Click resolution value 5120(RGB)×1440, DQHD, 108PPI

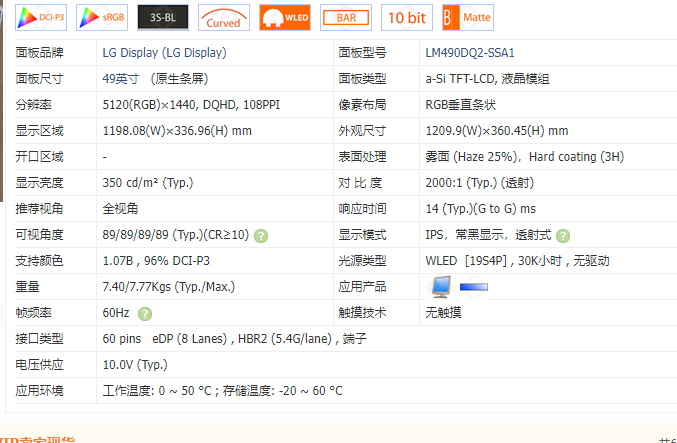pyautogui.click(x=191, y=104)
